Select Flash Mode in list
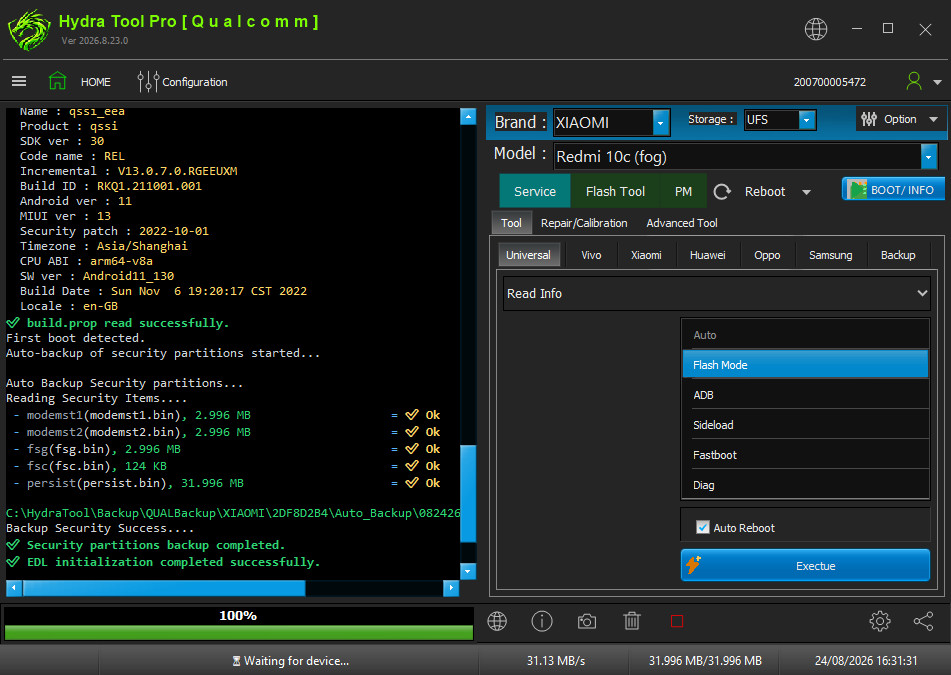951x675 pixels. coord(805,364)
